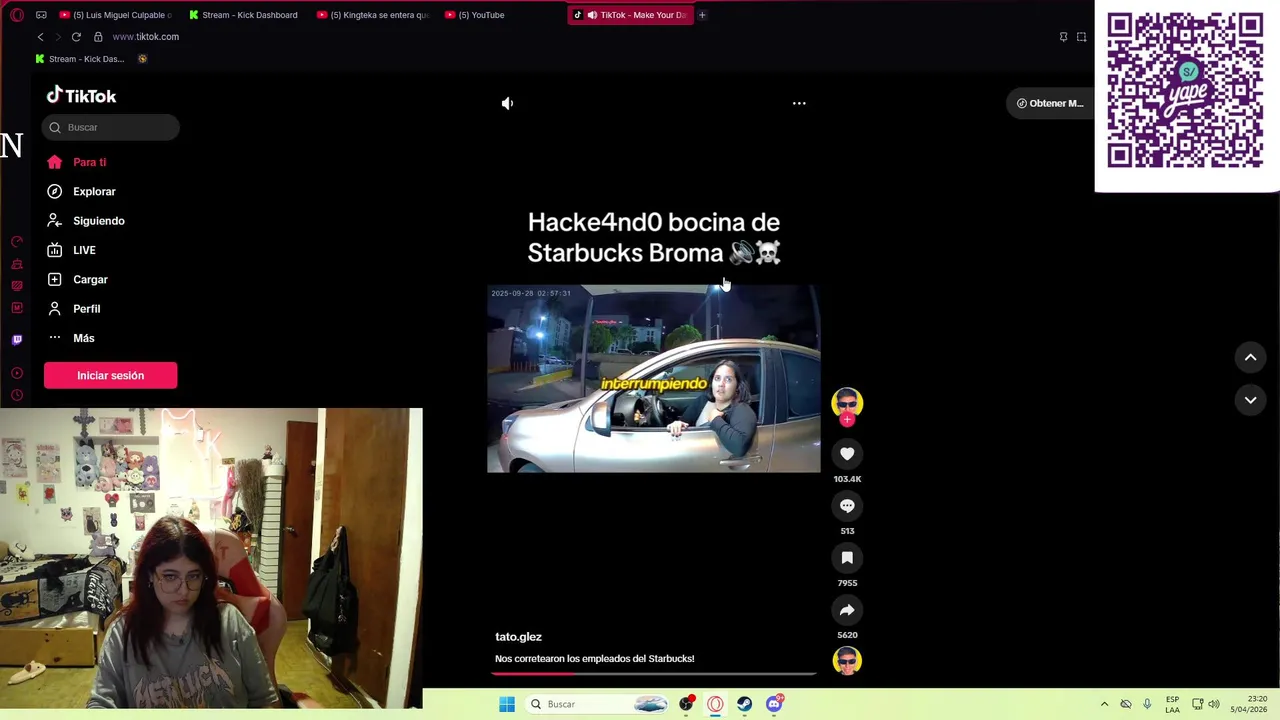This screenshot has height=720, width=1280.
Task: Share the video using the arrow icon
Action: click(847, 610)
